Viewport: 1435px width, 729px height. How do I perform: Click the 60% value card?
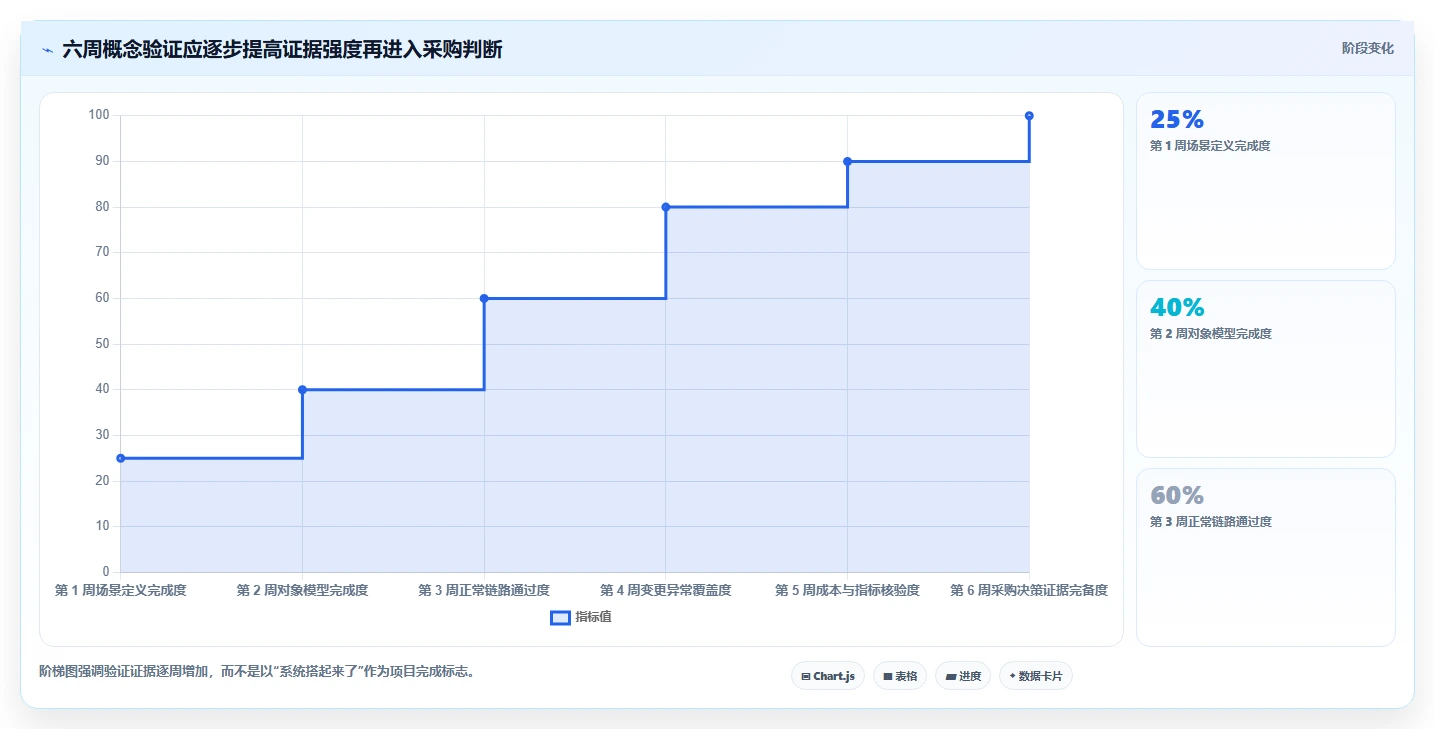point(1266,557)
